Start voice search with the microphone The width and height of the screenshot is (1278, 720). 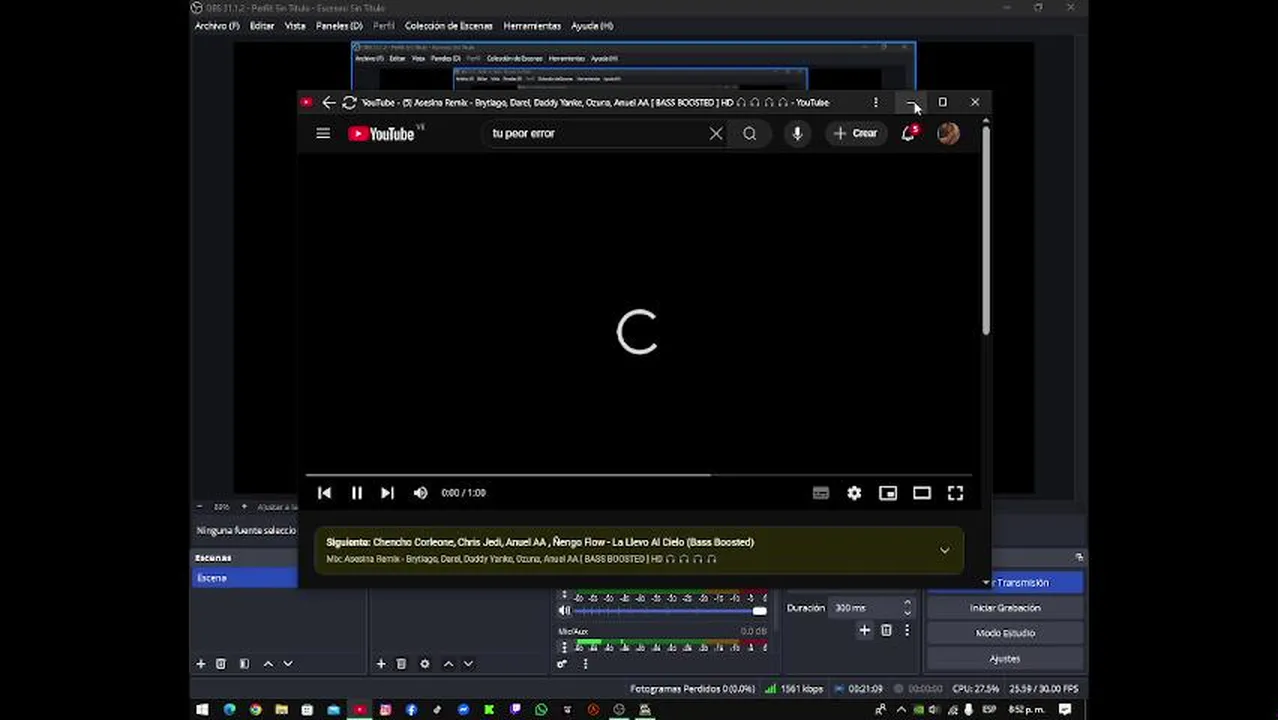797,133
